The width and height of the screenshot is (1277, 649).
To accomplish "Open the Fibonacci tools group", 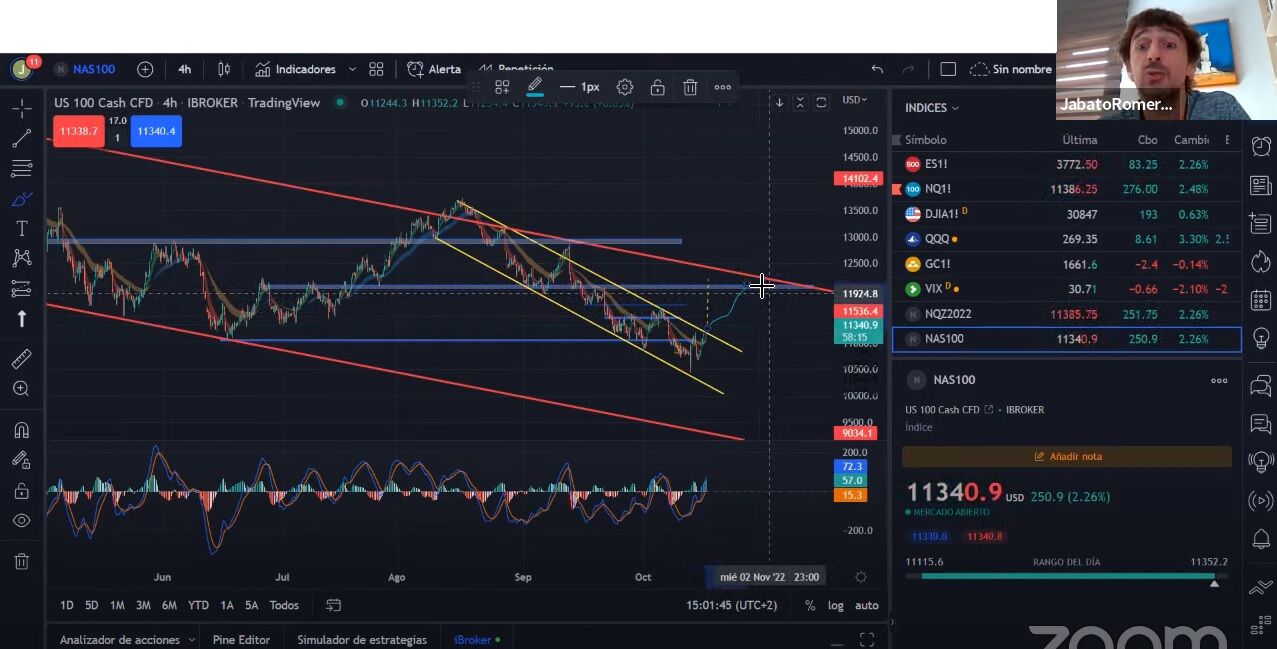I will (x=21, y=168).
